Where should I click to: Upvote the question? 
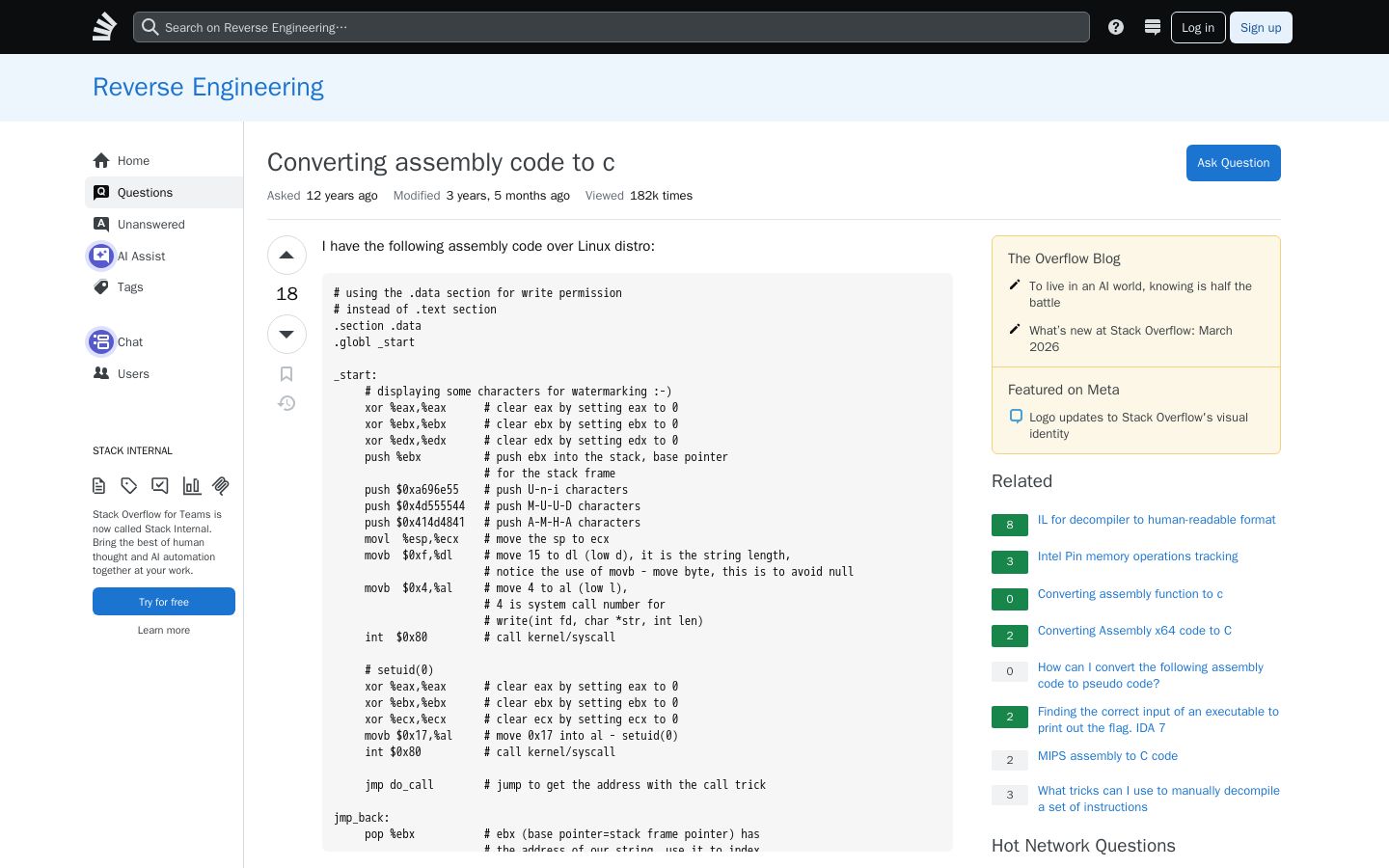pos(286,256)
